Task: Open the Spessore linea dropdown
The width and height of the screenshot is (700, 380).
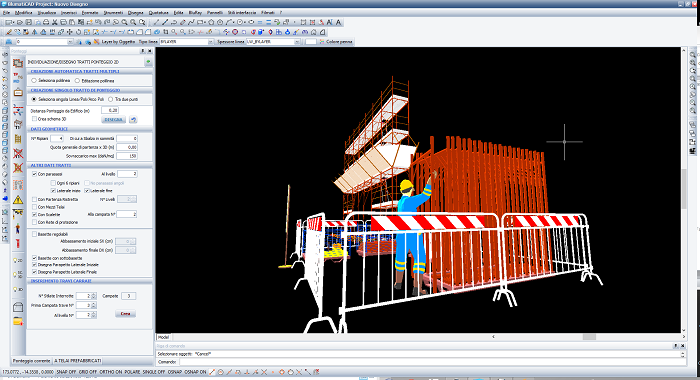Action: point(273,42)
